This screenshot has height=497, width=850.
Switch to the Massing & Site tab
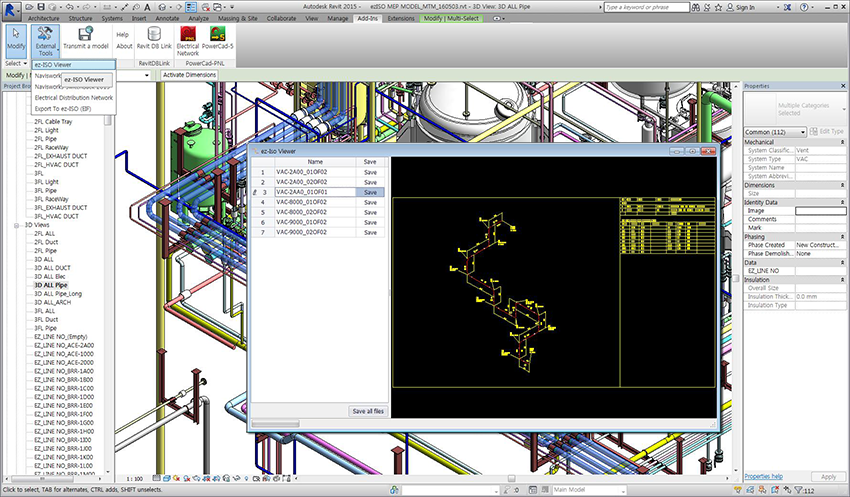(238, 18)
